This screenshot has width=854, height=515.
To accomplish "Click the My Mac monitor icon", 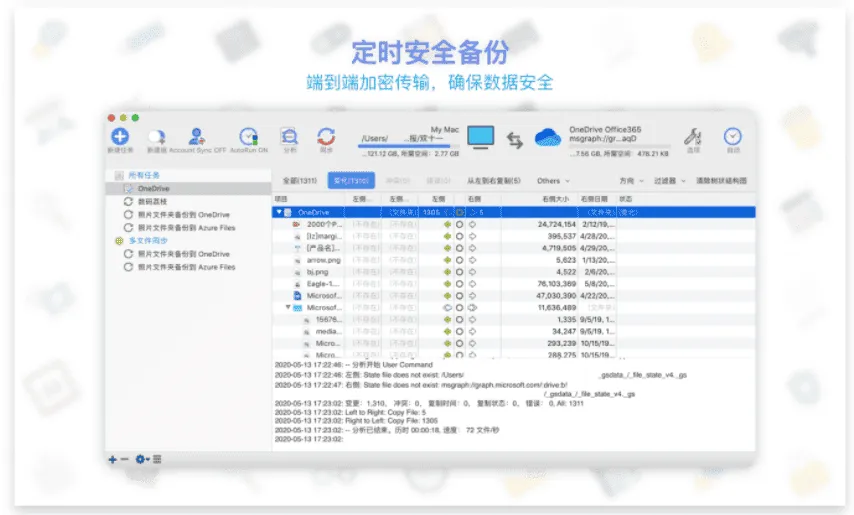I will [481, 137].
